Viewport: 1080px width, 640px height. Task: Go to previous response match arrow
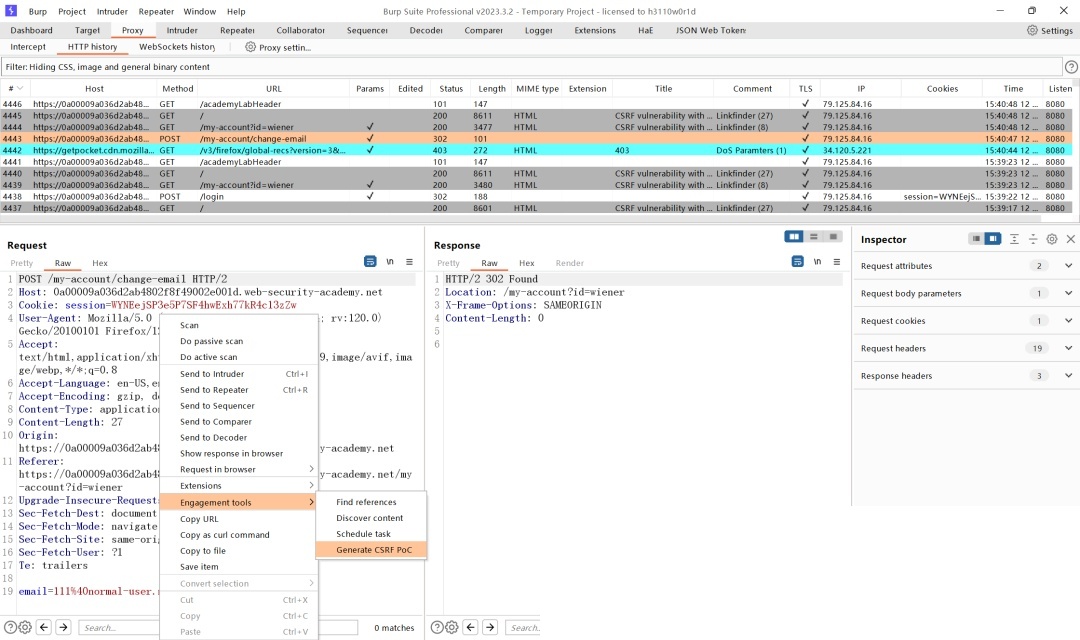click(x=470, y=627)
